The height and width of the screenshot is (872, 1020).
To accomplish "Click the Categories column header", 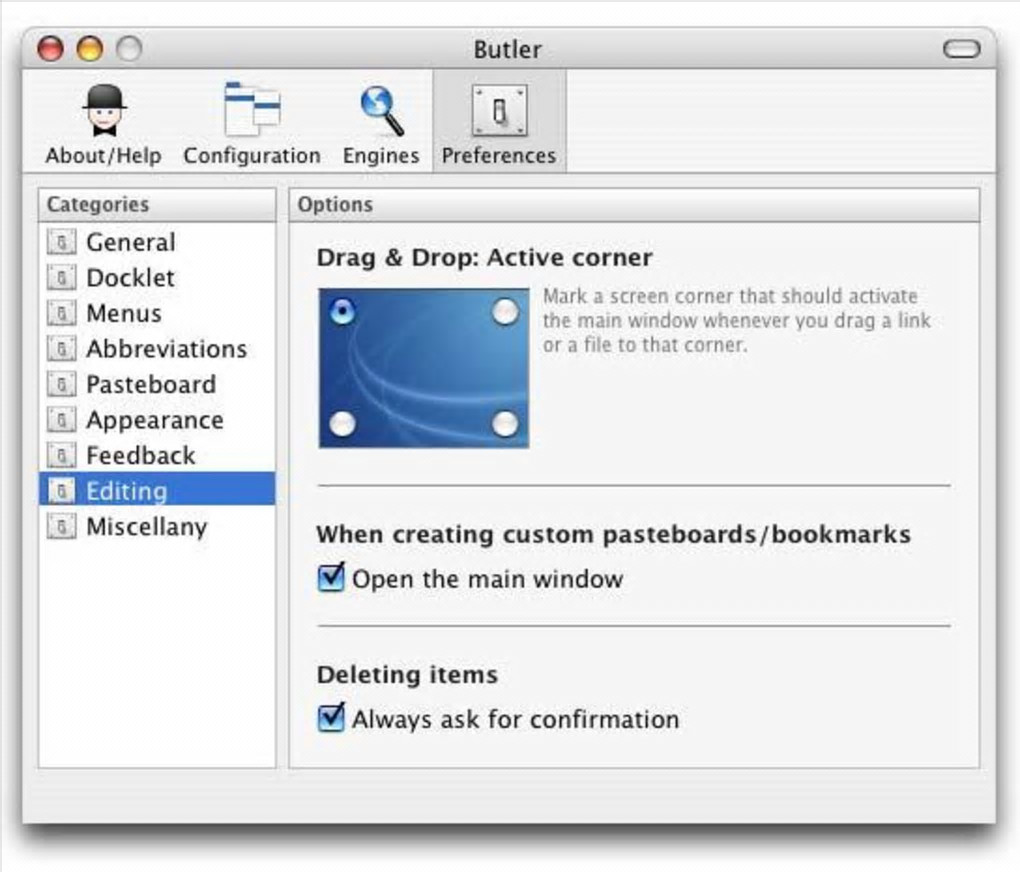I will pyautogui.click(x=157, y=205).
